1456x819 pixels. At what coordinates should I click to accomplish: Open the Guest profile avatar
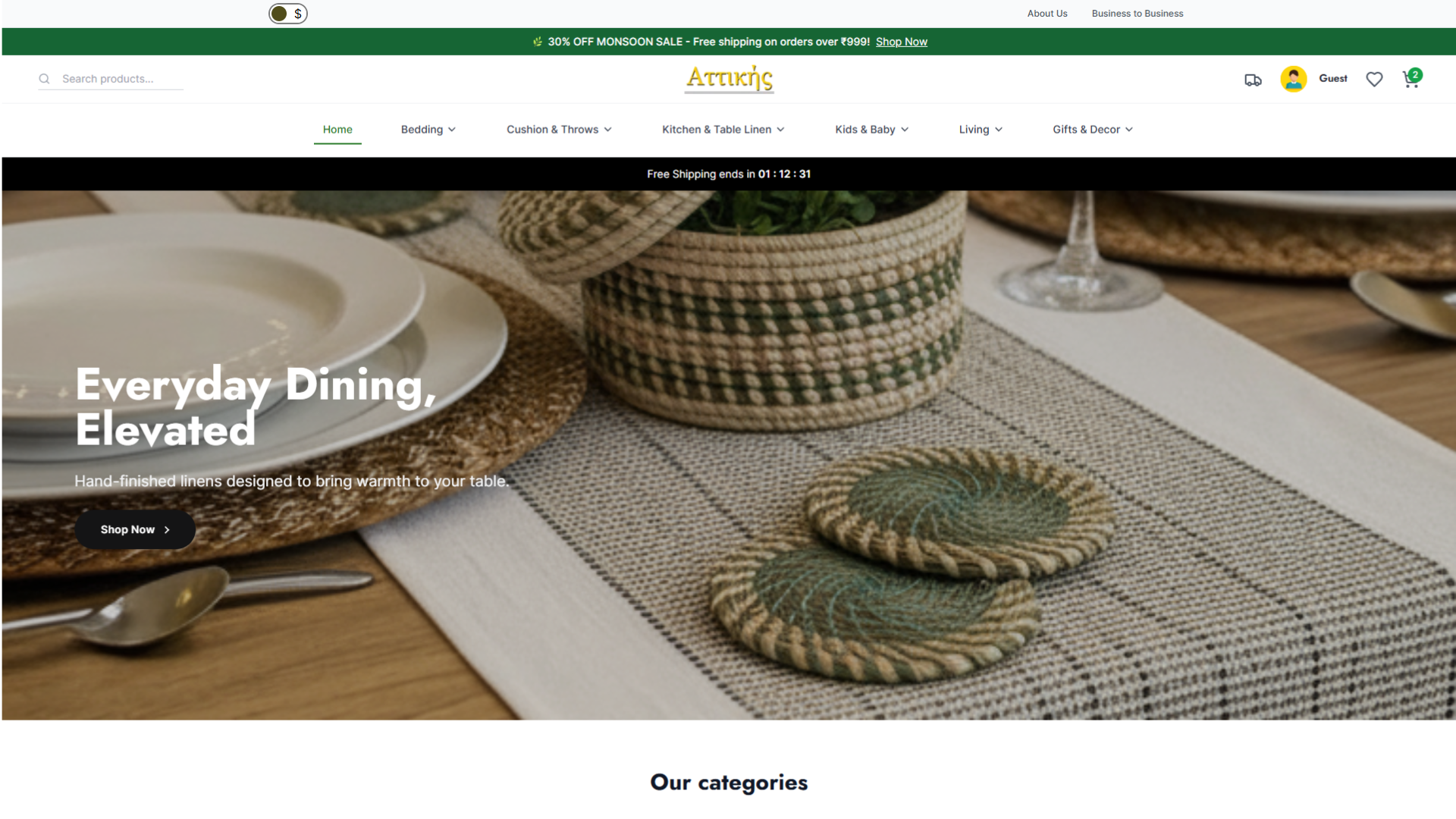[1293, 79]
